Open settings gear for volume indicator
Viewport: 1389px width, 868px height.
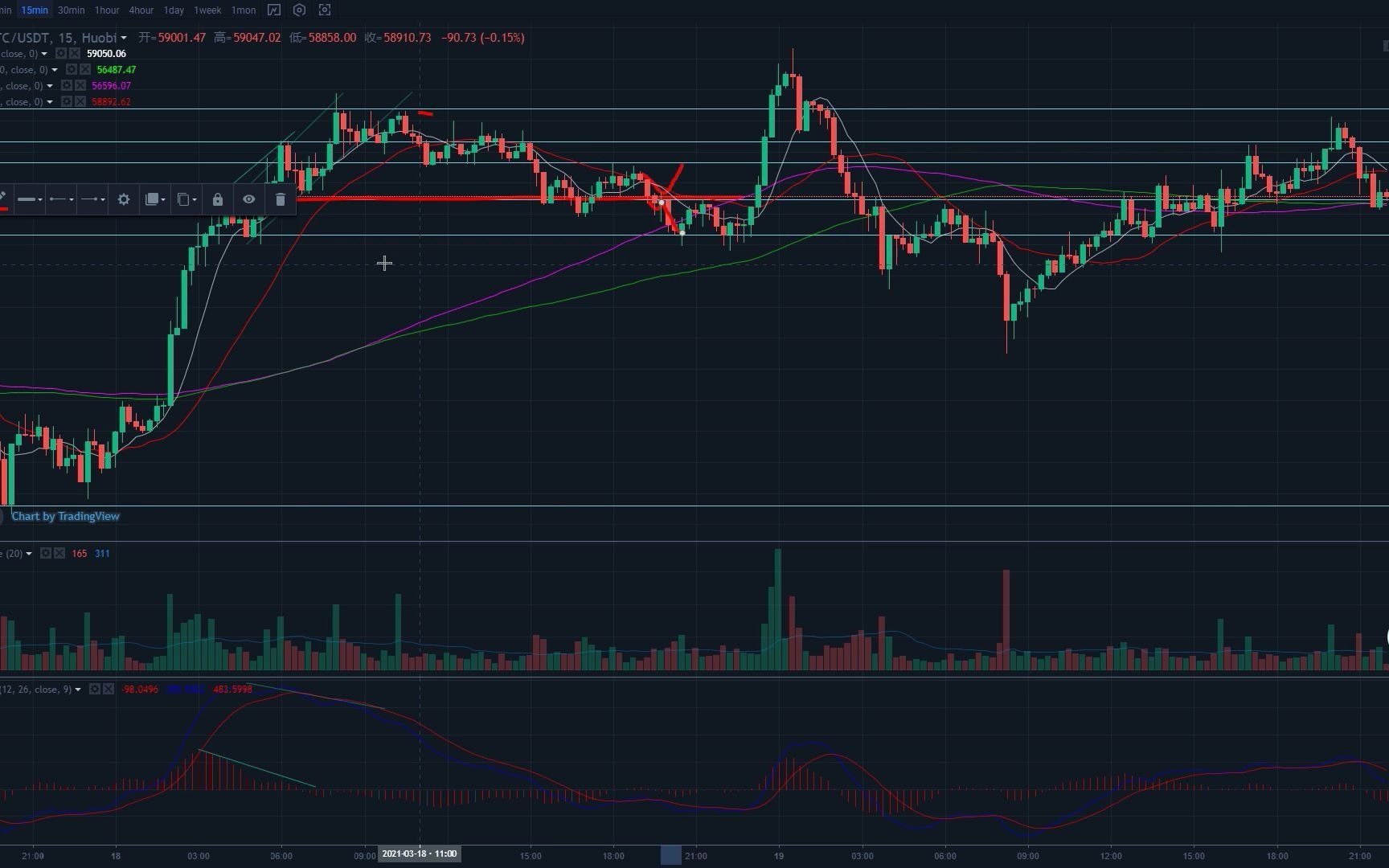46,554
